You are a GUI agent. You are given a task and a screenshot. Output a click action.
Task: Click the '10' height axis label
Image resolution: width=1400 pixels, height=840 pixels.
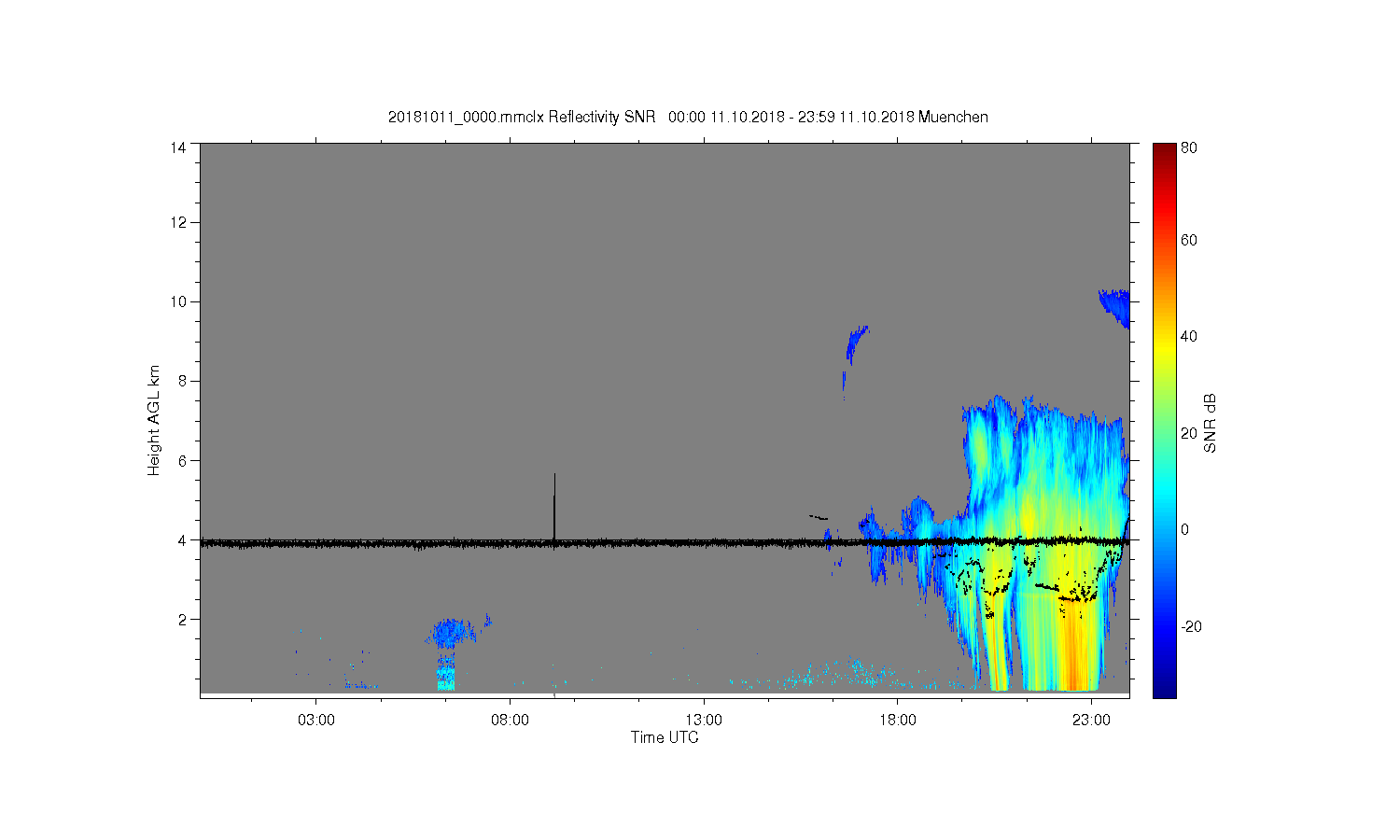[178, 301]
